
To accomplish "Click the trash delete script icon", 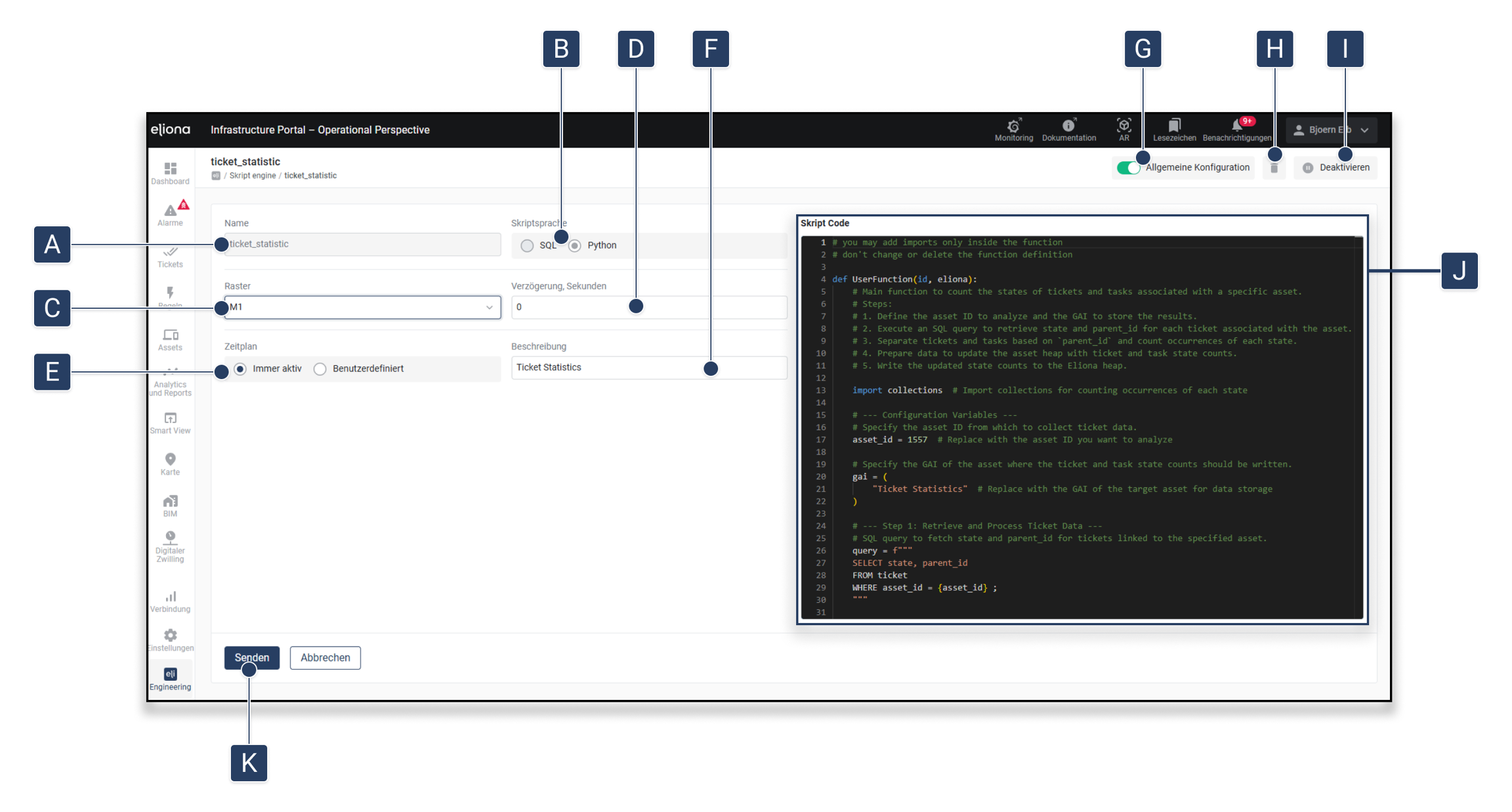I will click(1274, 169).
